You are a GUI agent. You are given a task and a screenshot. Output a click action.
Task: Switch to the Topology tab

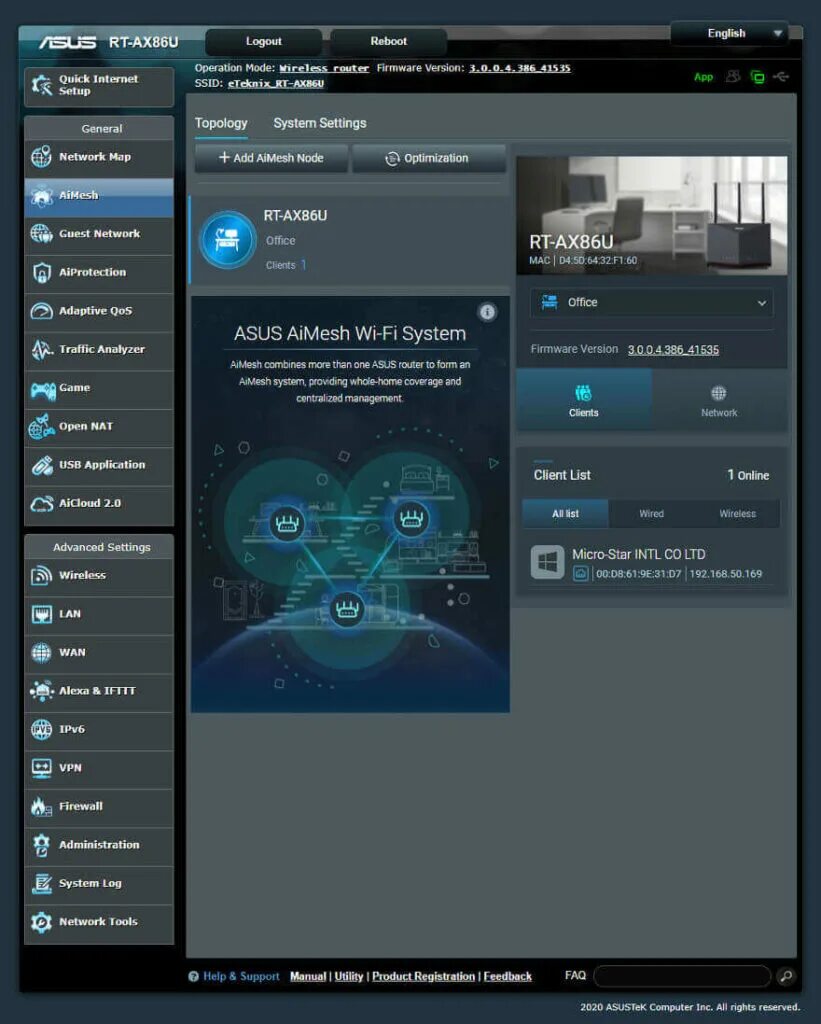click(x=221, y=123)
